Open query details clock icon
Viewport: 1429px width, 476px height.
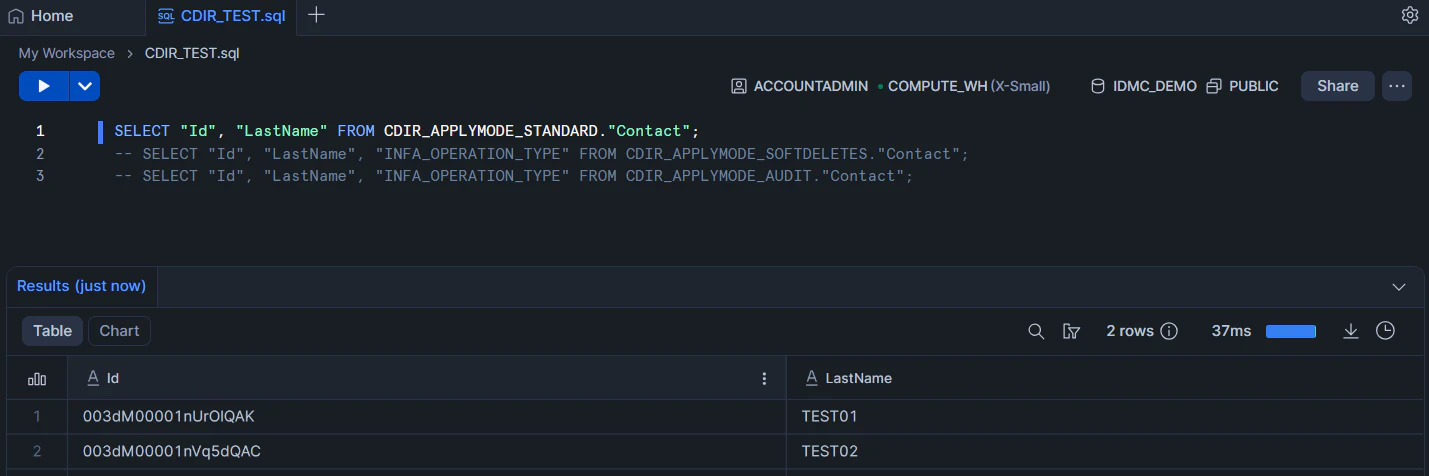(x=1385, y=331)
